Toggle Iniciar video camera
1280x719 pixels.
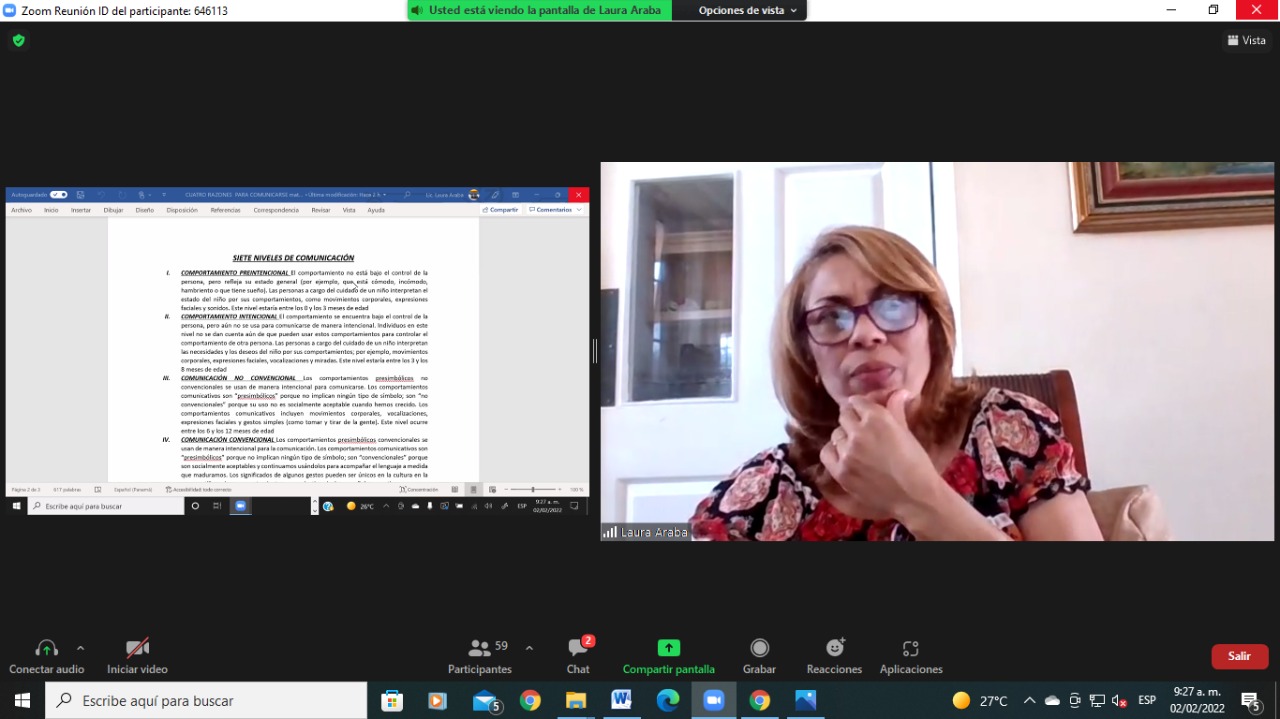coord(137,657)
